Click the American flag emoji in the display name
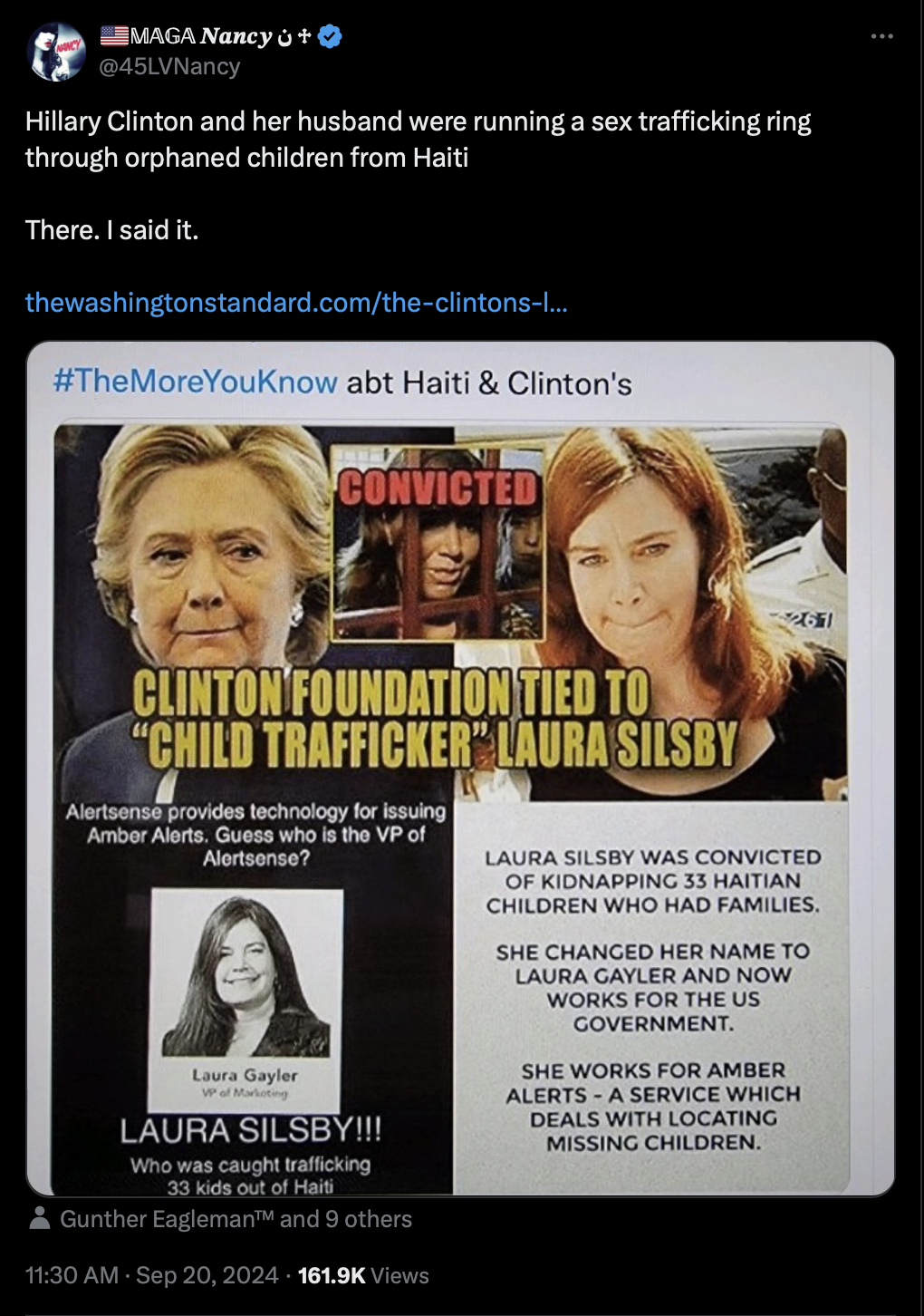Screen dimensions: 924x1316 click(x=114, y=35)
